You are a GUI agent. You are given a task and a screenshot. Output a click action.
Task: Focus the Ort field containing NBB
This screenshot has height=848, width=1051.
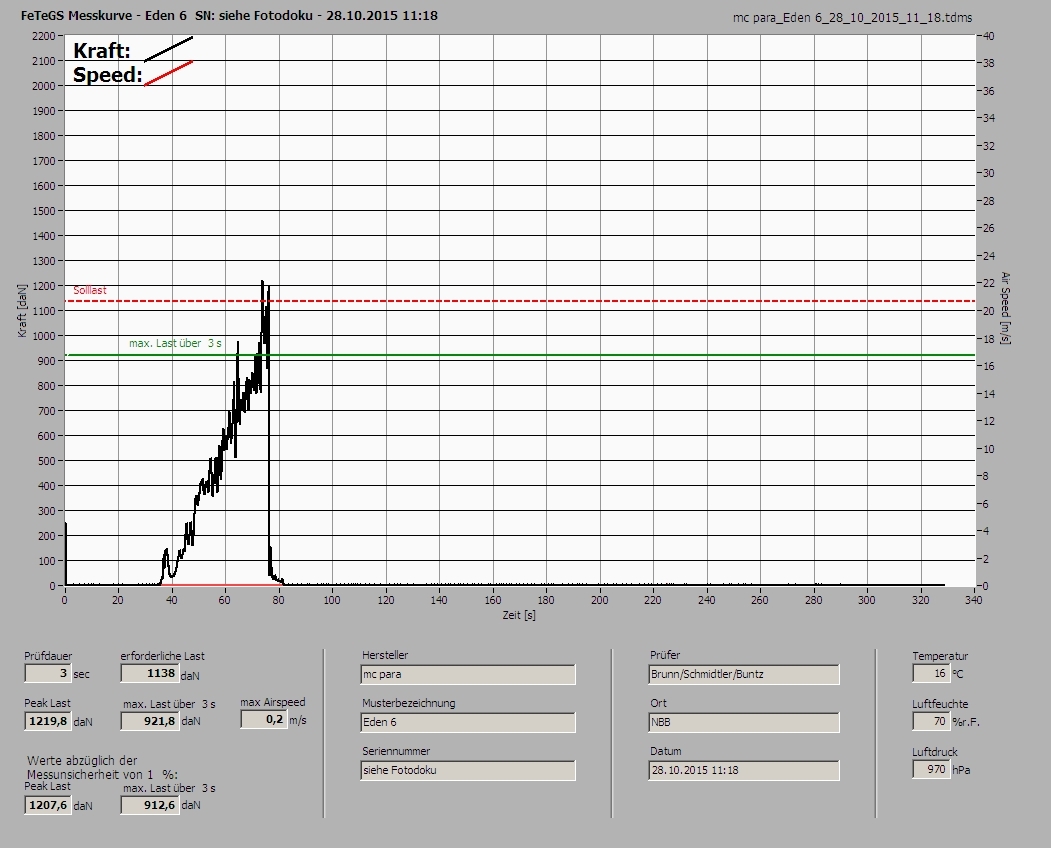744,723
